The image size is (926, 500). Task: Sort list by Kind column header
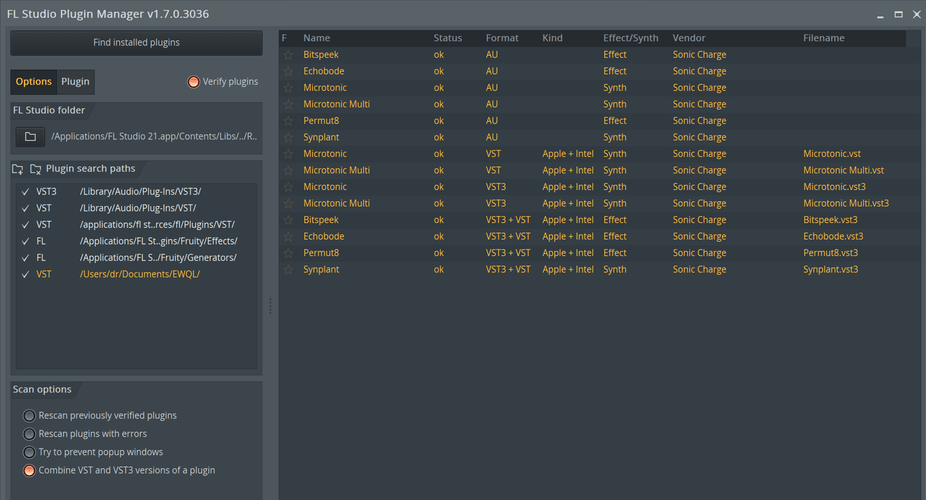pyautogui.click(x=552, y=38)
